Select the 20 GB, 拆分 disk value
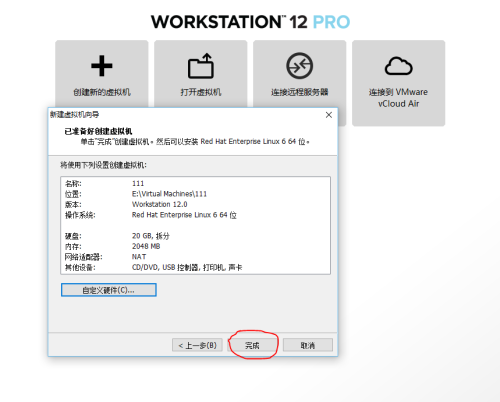This screenshot has width=500, height=402. click(151, 236)
